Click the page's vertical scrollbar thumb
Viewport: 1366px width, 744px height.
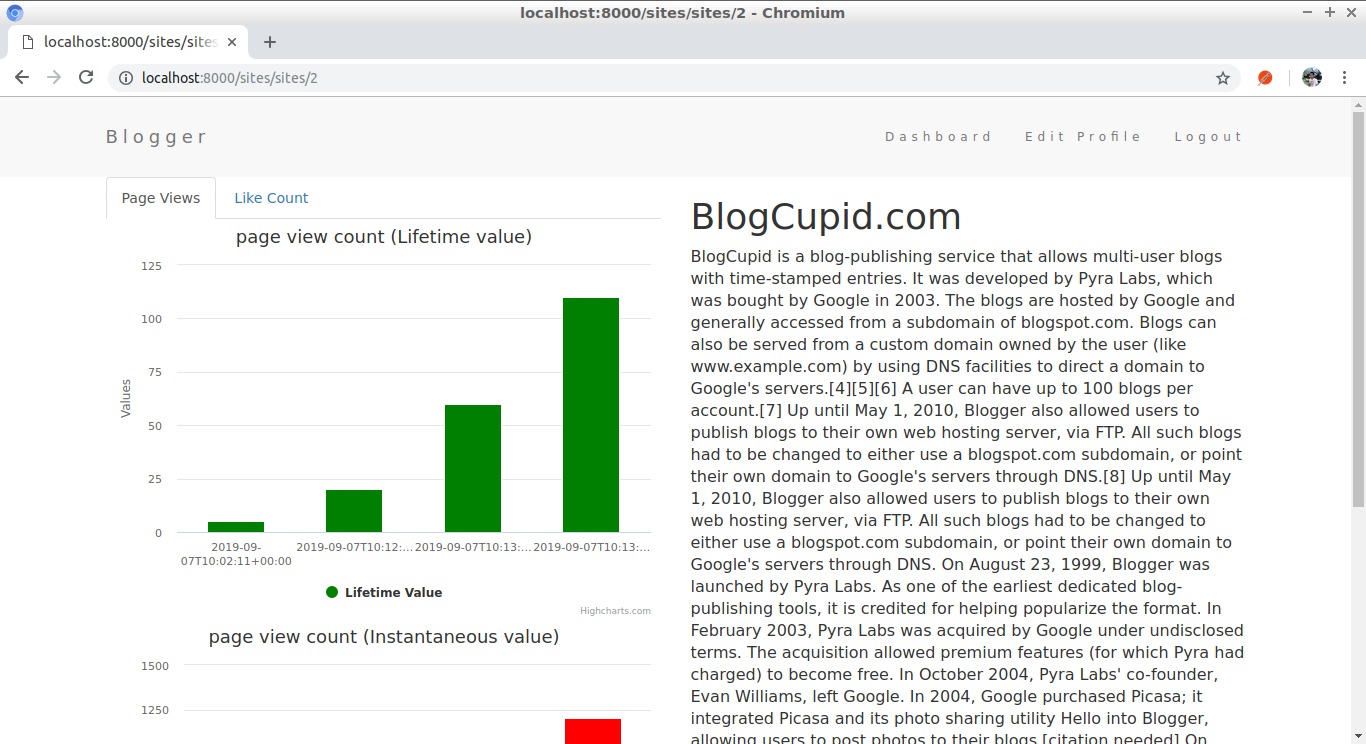pos(1358,308)
